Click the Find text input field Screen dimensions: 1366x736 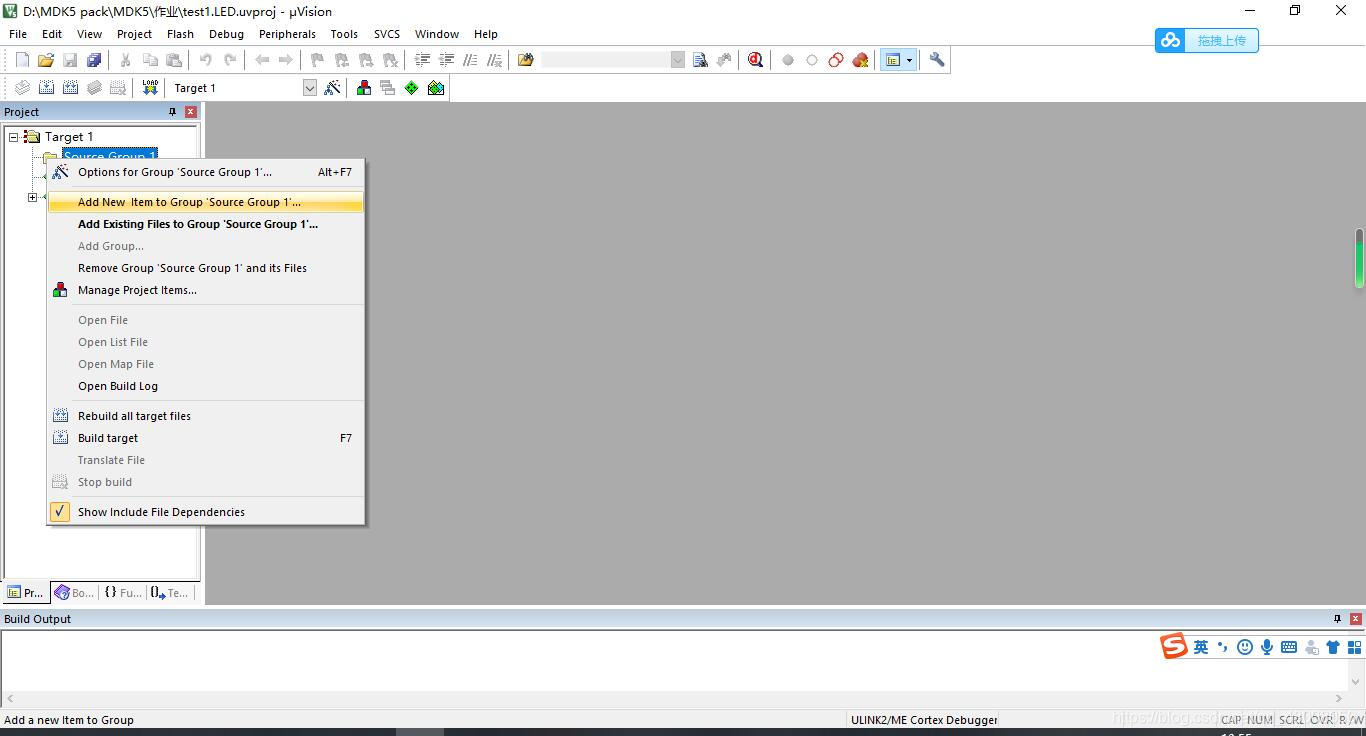(x=606, y=60)
